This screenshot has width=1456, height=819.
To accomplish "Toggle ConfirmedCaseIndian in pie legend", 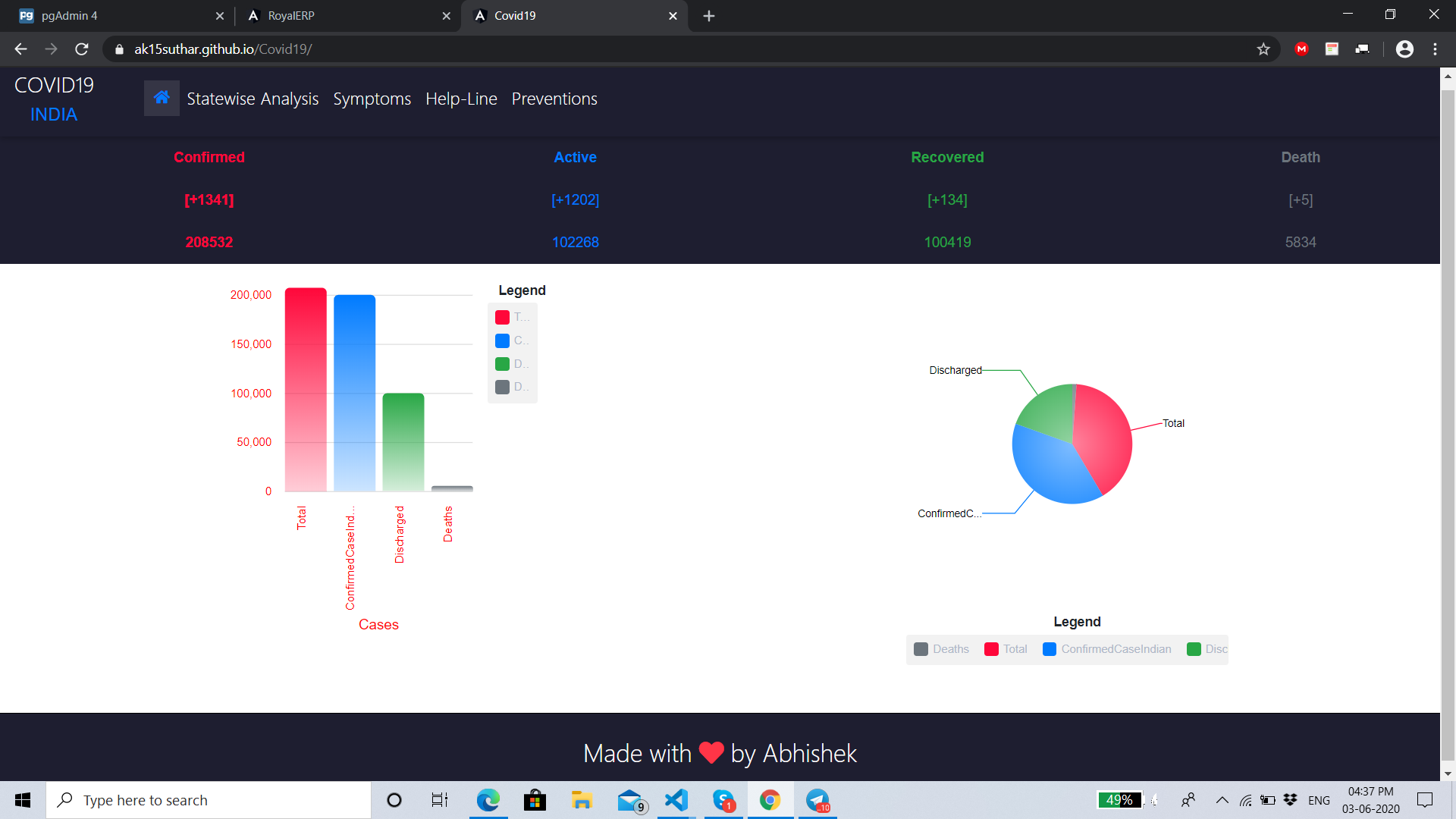I will pyautogui.click(x=1107, y=649).
